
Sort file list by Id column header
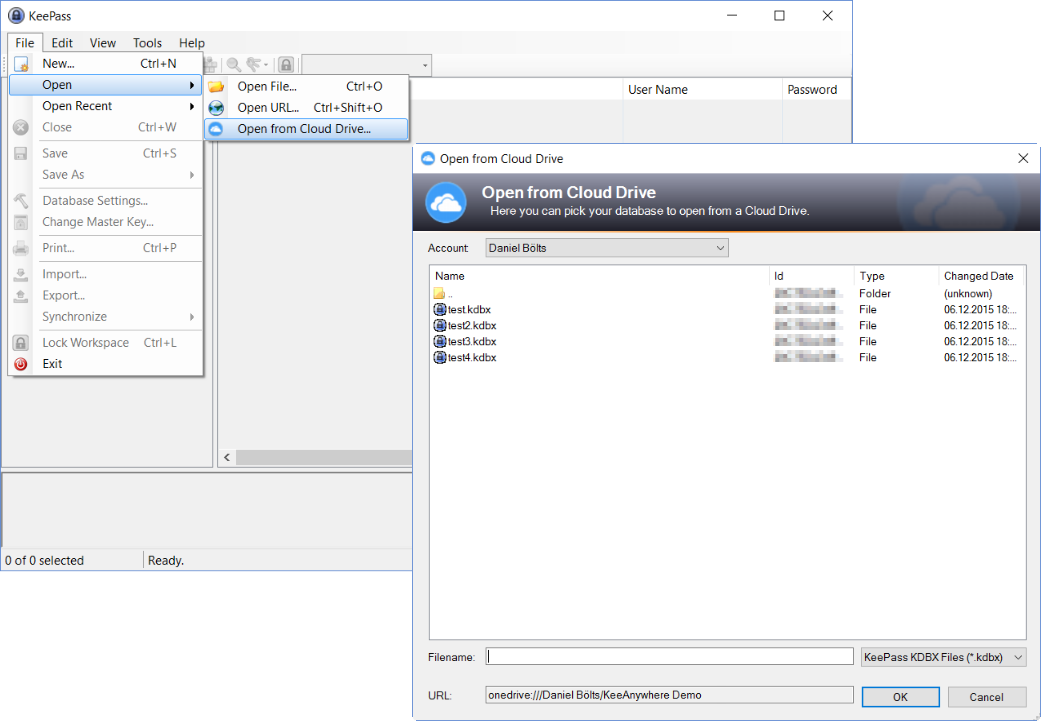[812, 276]
